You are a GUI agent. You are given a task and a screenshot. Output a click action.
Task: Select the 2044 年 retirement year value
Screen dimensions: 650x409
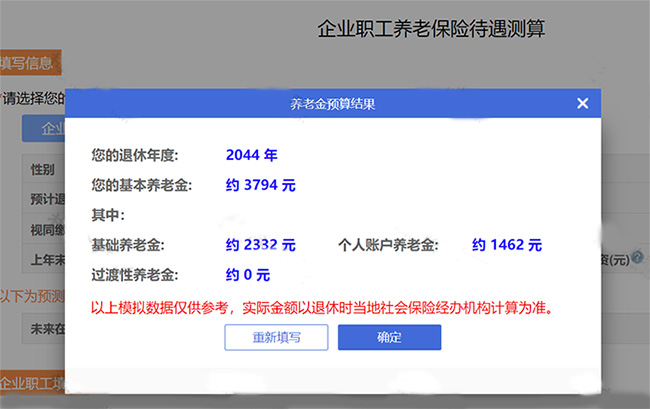click(251, 155)
